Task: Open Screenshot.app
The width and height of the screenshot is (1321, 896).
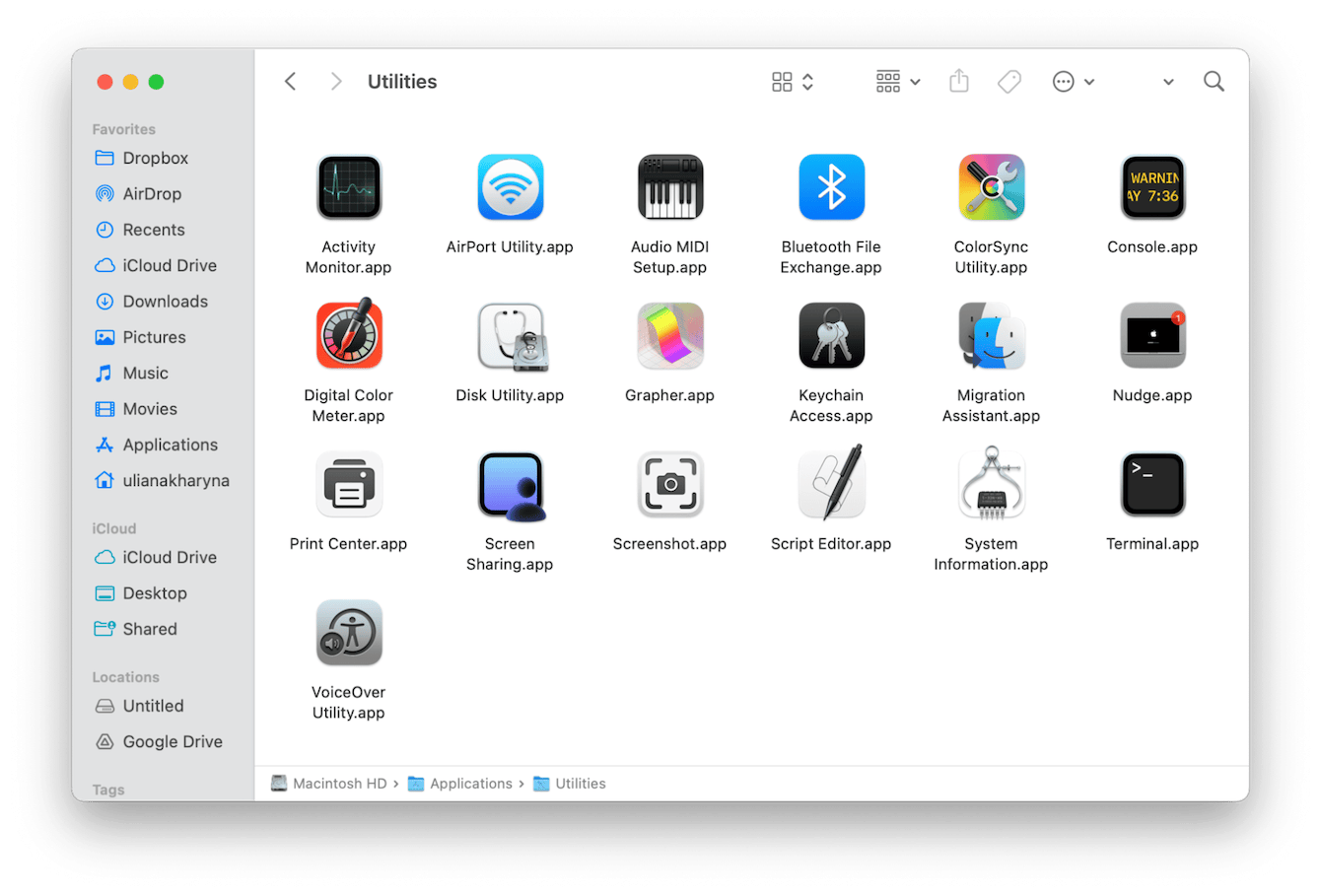Action: [x=670, y=483]
